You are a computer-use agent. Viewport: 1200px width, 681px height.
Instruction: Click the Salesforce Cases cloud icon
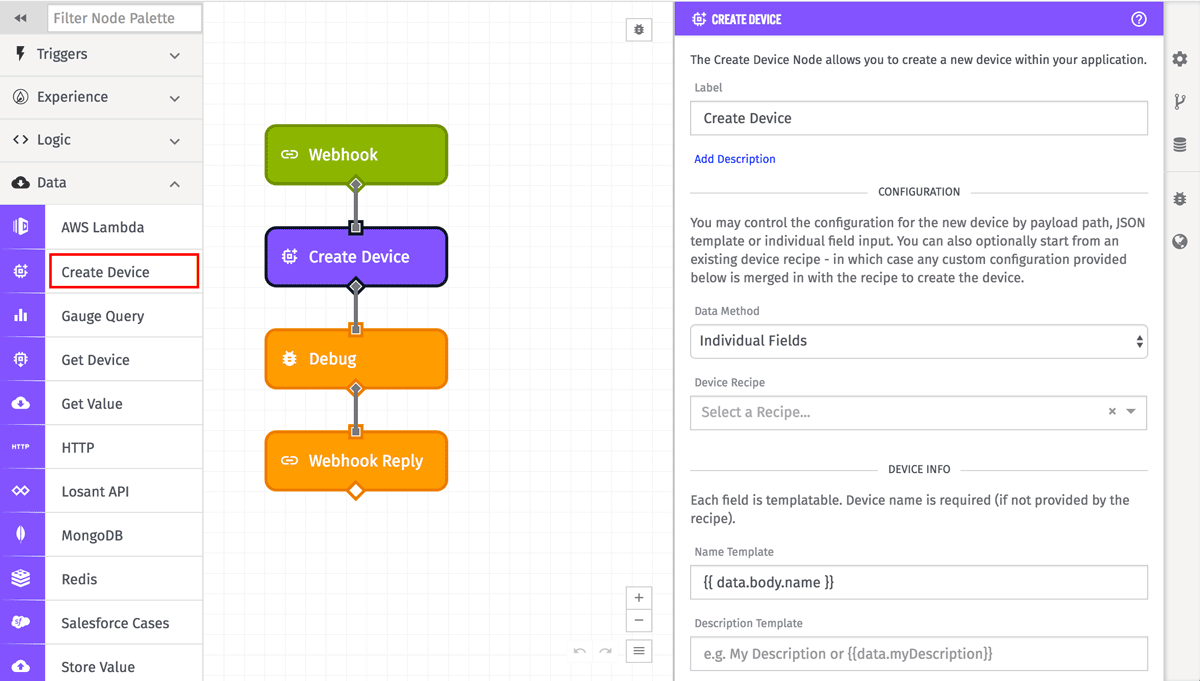pos(21,623)
